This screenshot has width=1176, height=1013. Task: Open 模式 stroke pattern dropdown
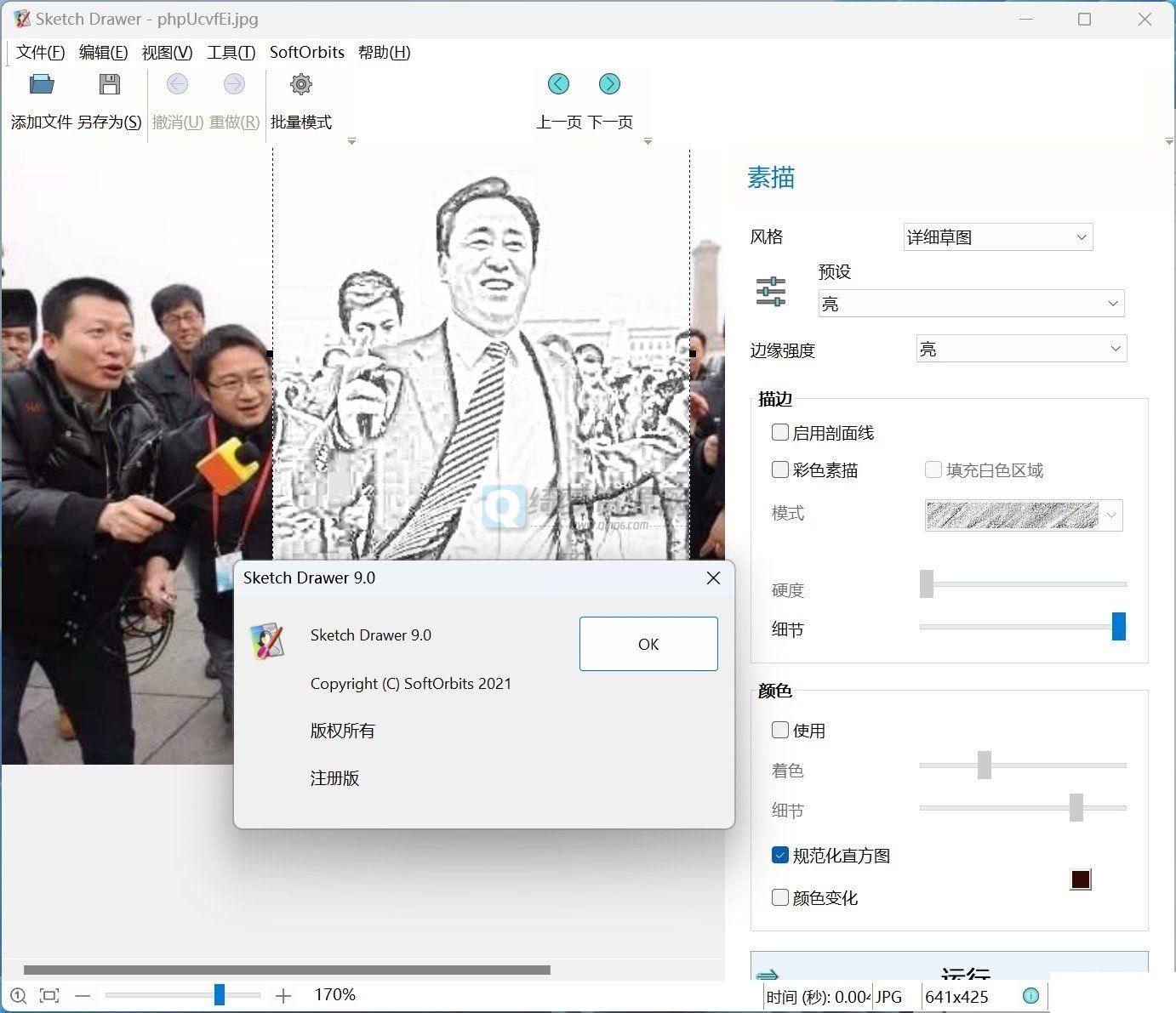(x=1024, y=515)
